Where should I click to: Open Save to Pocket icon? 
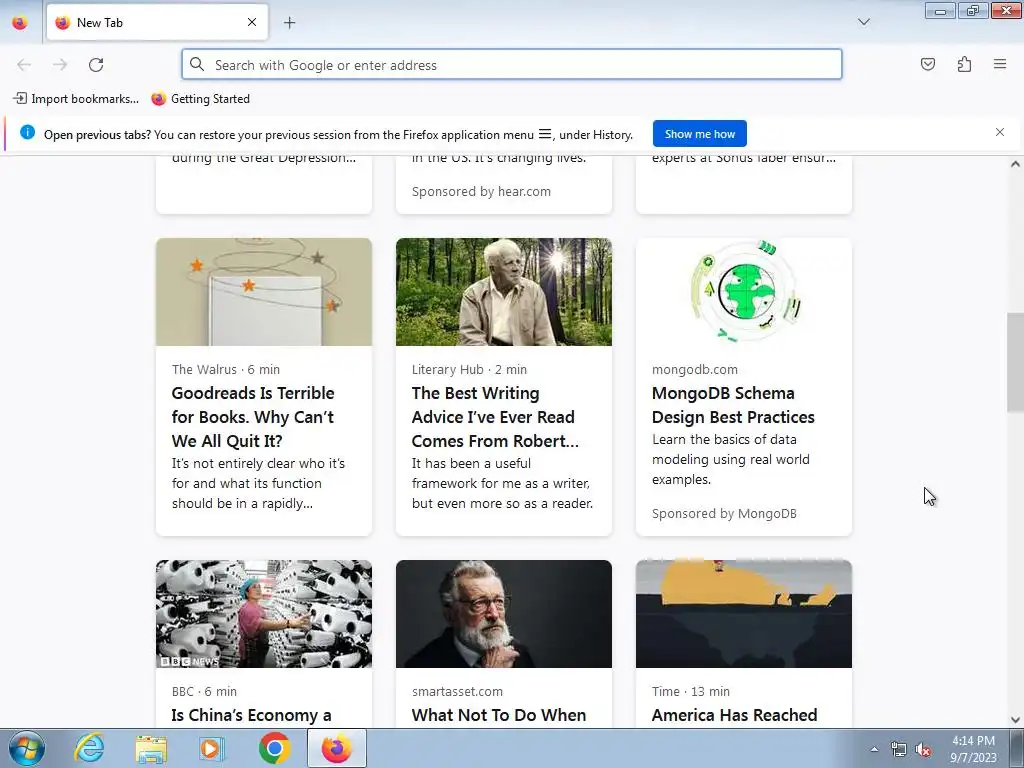[x=927, y=64]
